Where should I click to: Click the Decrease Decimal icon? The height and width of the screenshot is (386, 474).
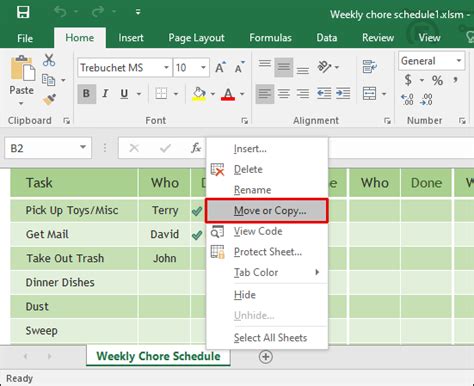coord(426,99)
